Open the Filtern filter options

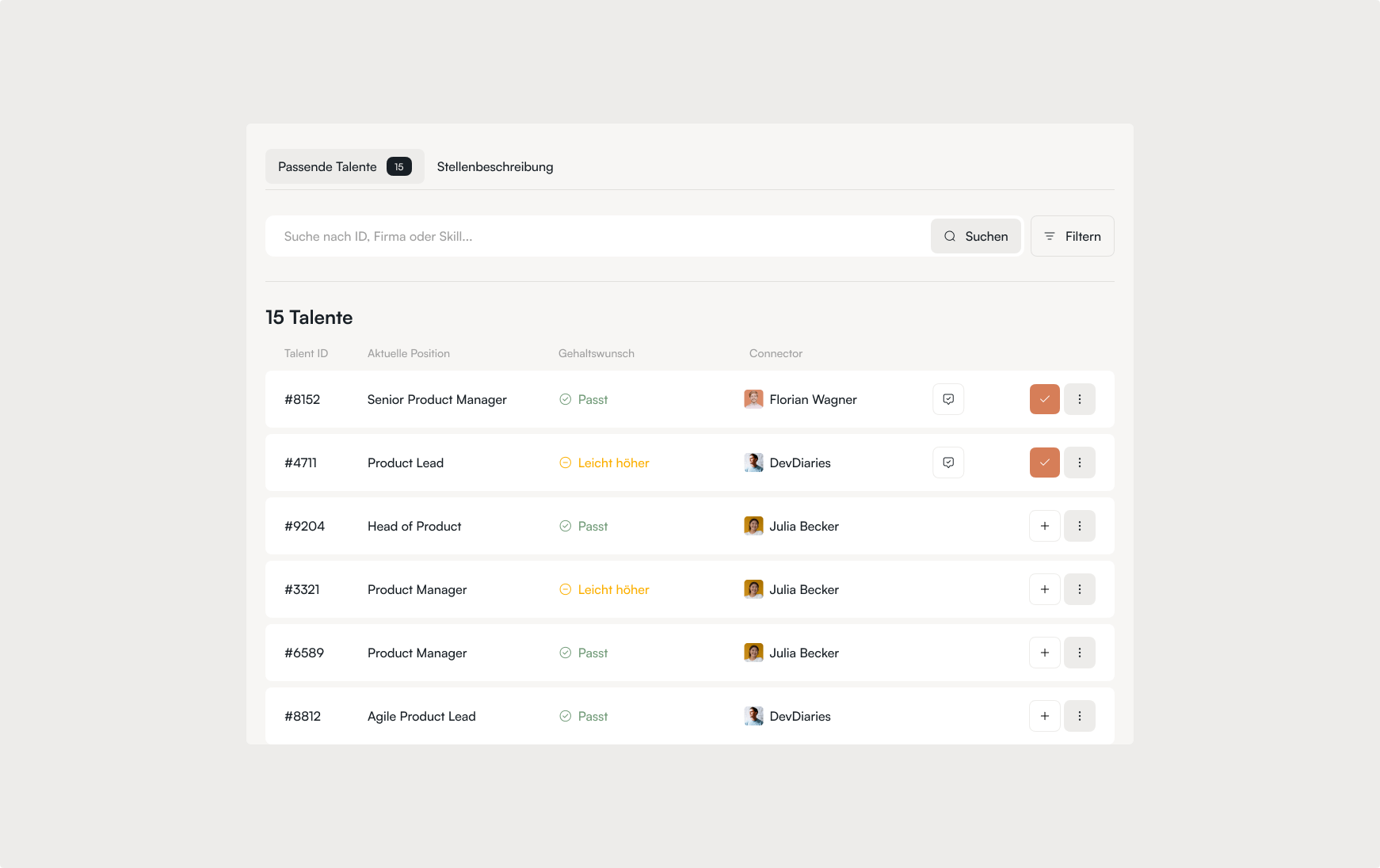[1072, 236]
